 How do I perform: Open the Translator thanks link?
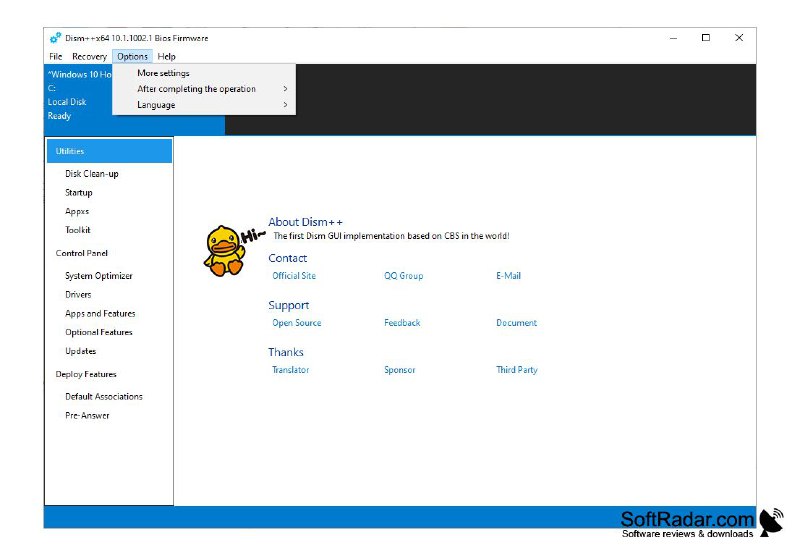coord(290,370)
